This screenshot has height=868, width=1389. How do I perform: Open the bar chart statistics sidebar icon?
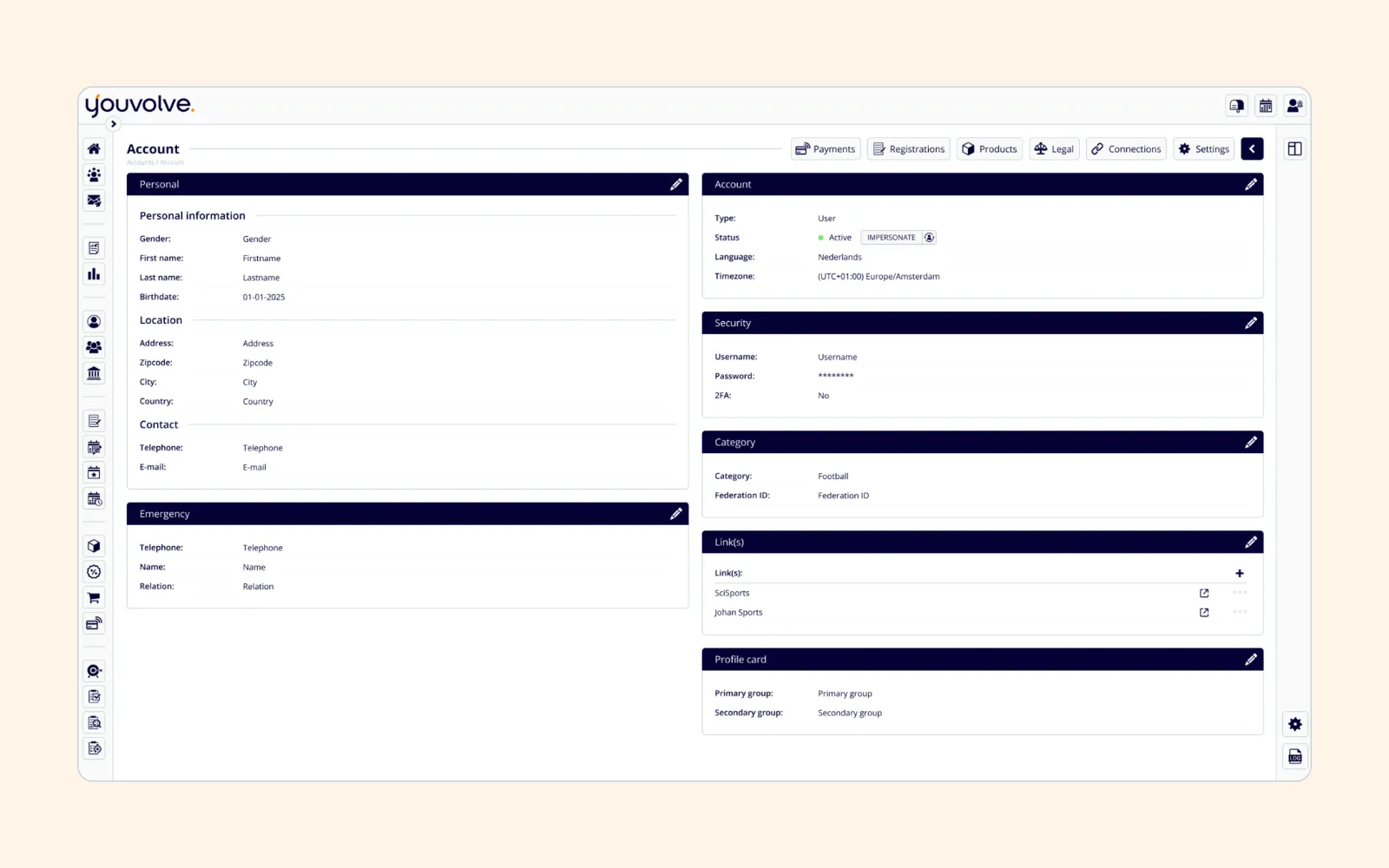[94, 274]
